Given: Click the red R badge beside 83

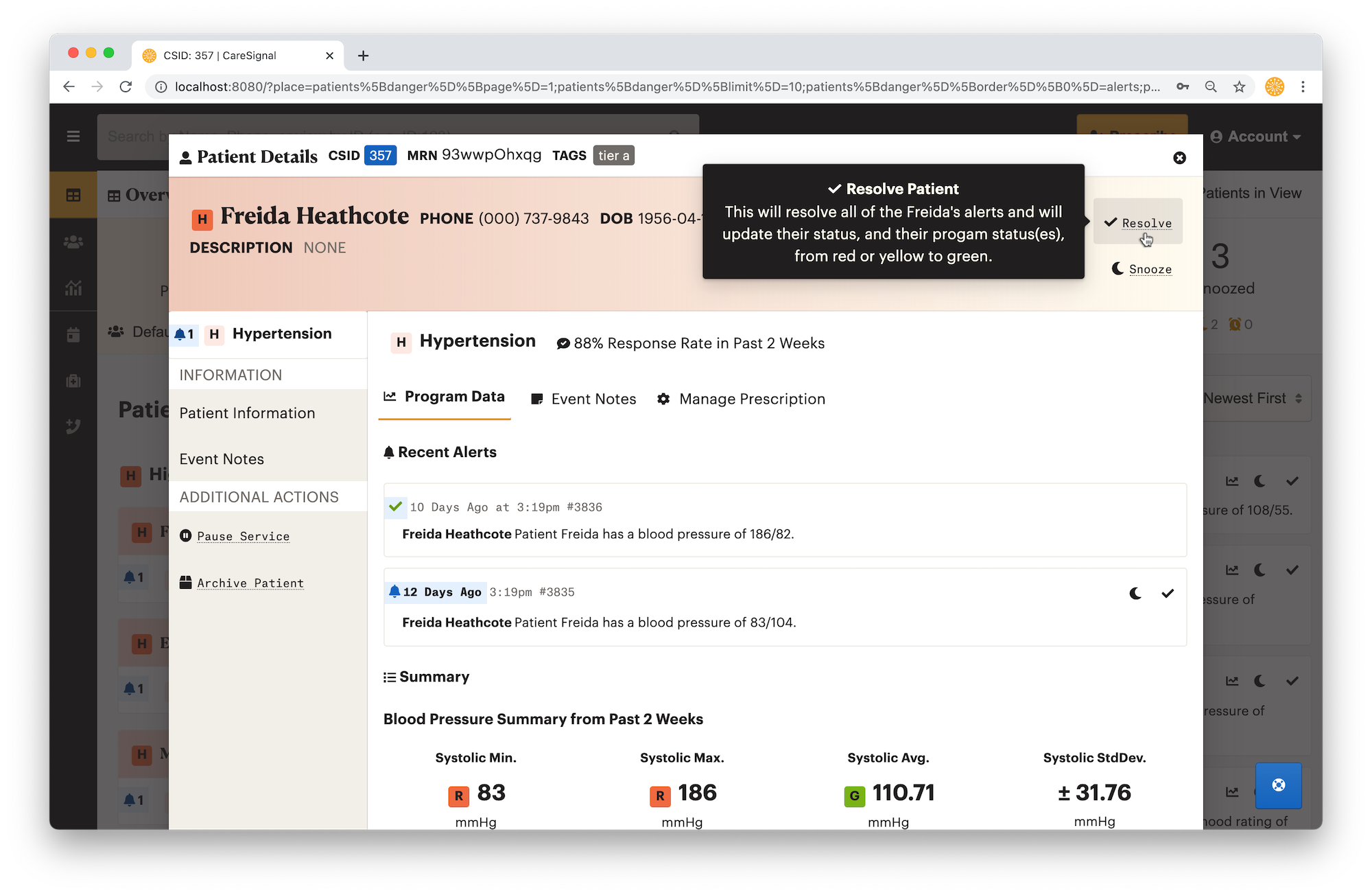Looking at the screenshot, I should [x=458, y=795].
